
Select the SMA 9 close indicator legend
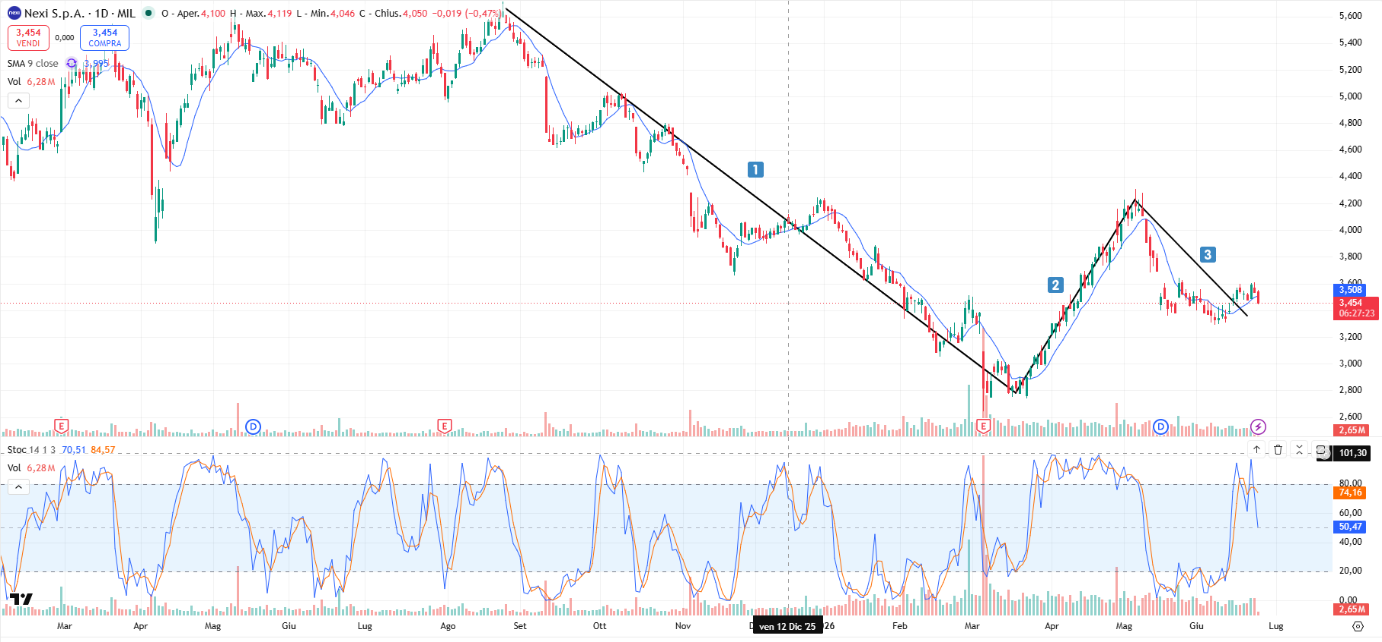(x=33, y=63)
